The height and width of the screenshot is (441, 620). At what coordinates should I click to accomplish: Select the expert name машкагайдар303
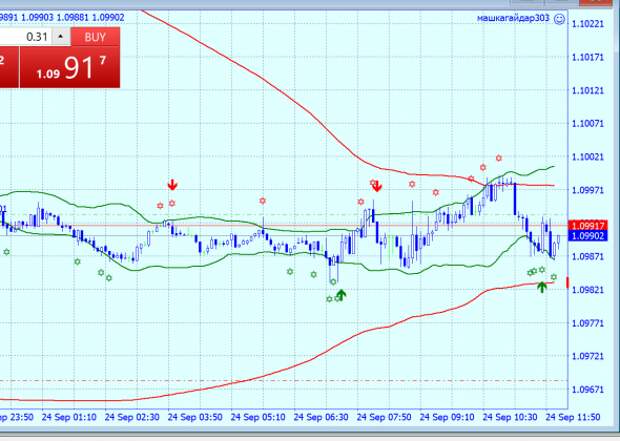click(x=513, y=18)
